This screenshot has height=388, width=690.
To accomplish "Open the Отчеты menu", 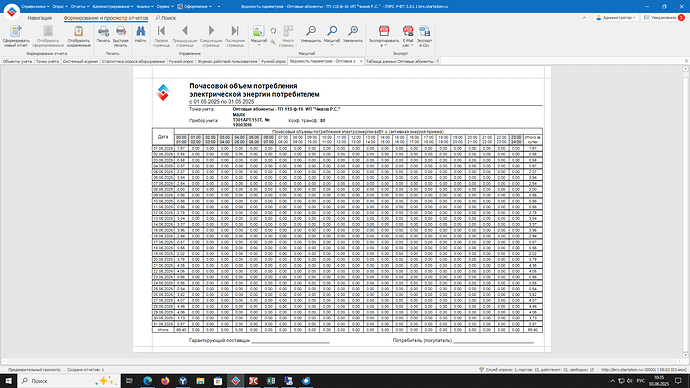I will click(80, 7).
